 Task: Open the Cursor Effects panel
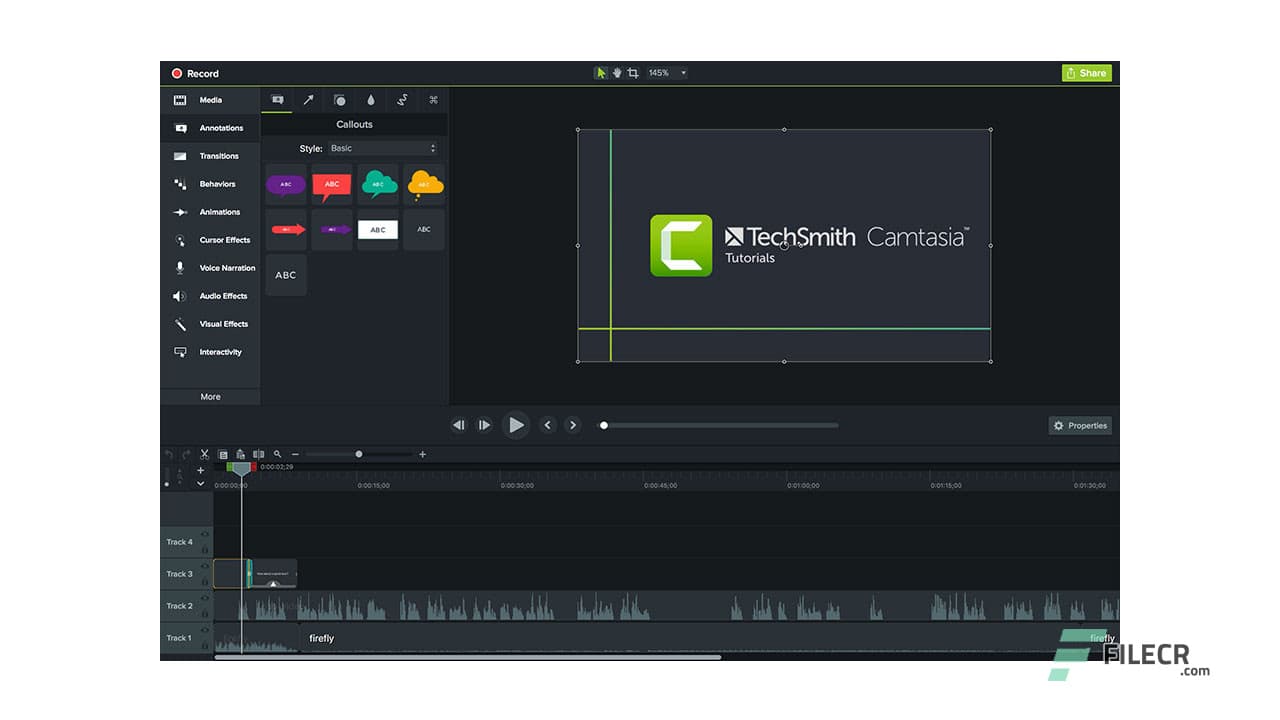coord(212,240)
